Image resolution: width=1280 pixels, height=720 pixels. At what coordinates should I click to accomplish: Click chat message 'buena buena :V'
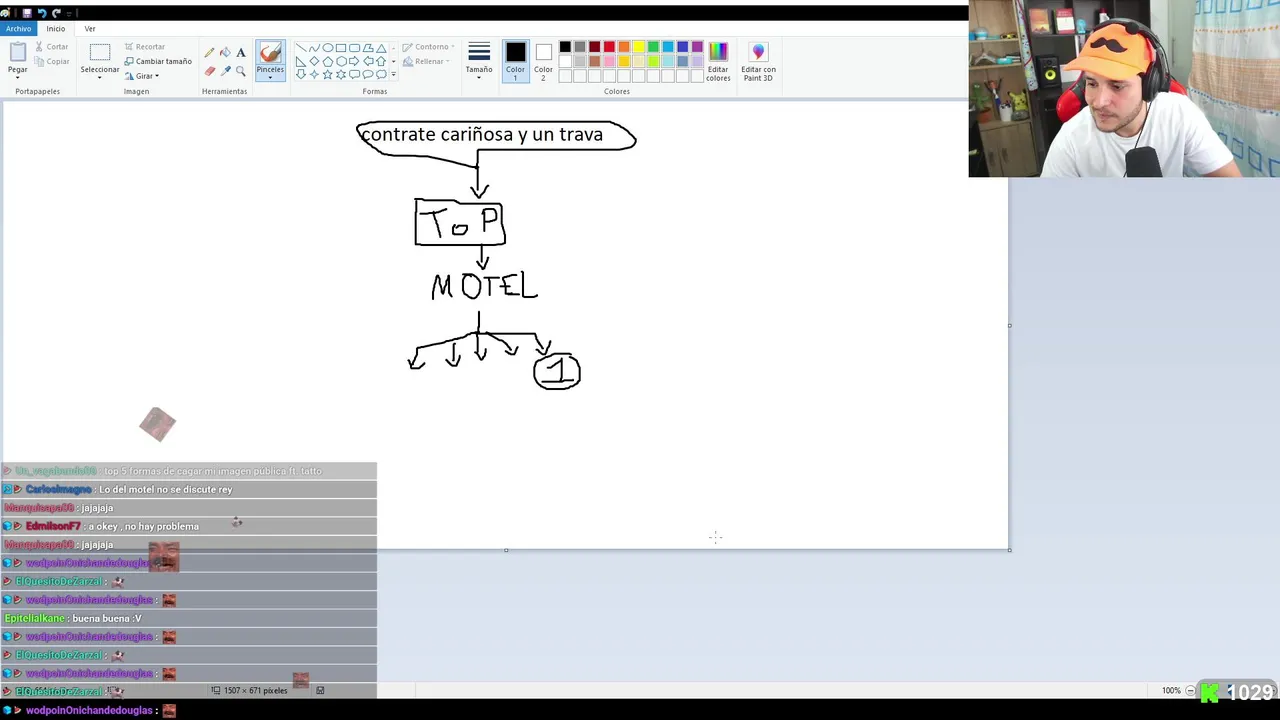point(107,619)
